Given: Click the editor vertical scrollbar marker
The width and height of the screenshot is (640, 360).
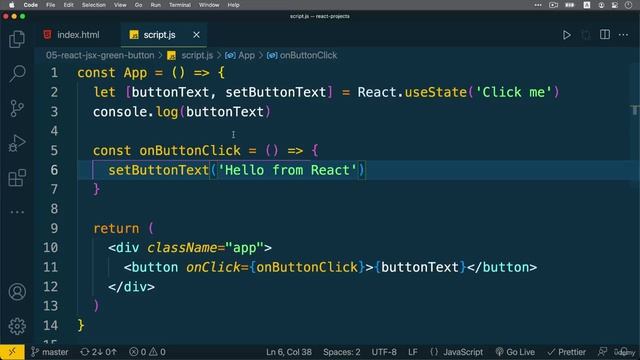Looking at the screenshot, I should tap(635, 110).
